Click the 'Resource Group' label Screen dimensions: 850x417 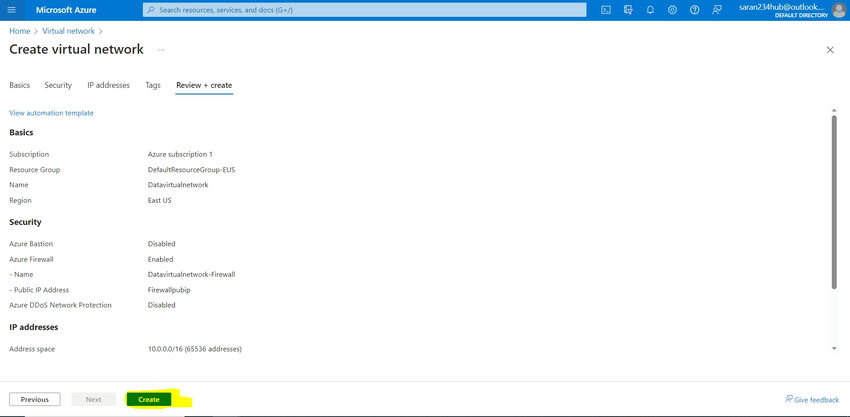pyautogui.click(x=35, y=170)
